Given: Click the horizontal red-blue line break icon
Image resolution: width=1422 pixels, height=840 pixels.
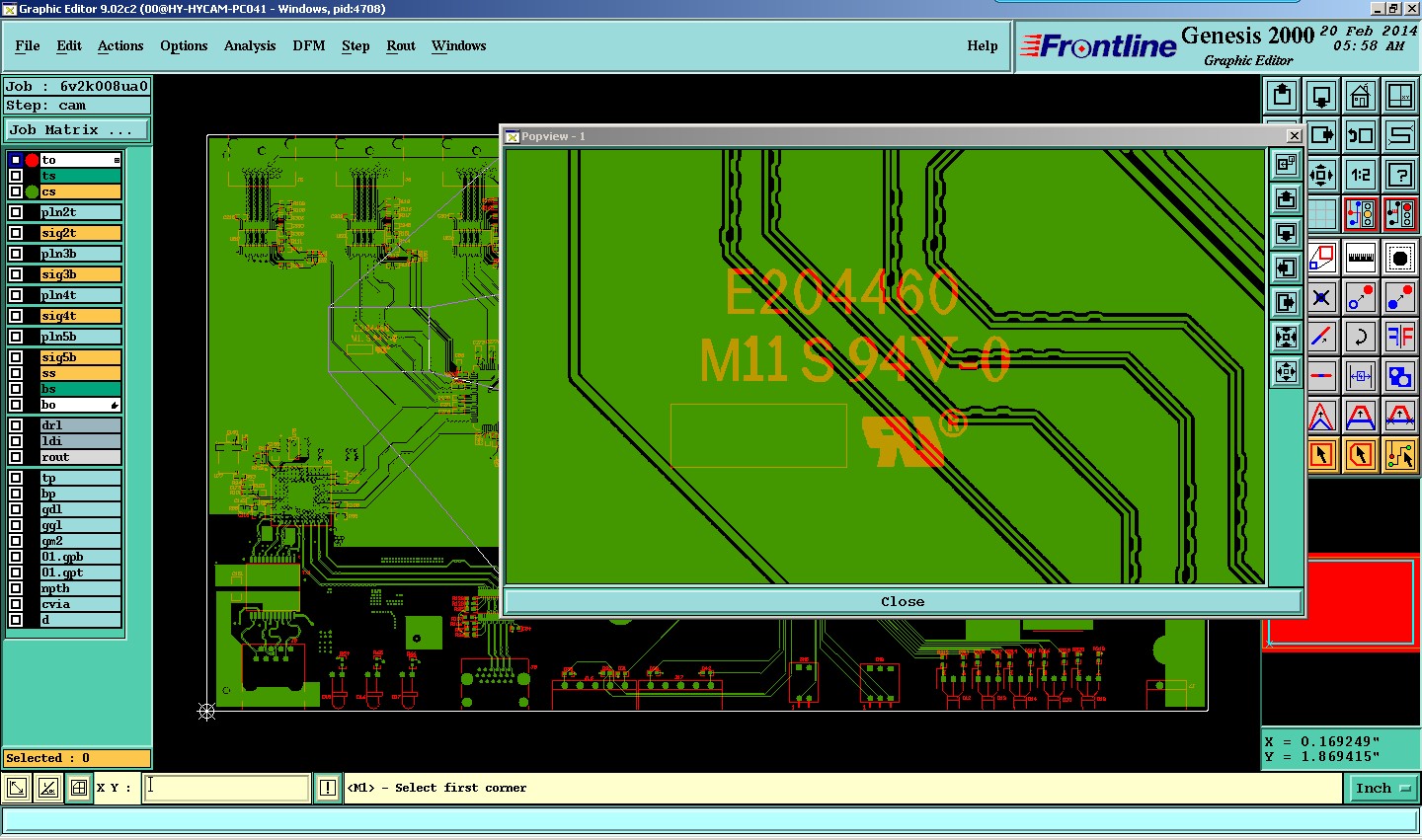Looking at the screenshot, I should 1322,376.
